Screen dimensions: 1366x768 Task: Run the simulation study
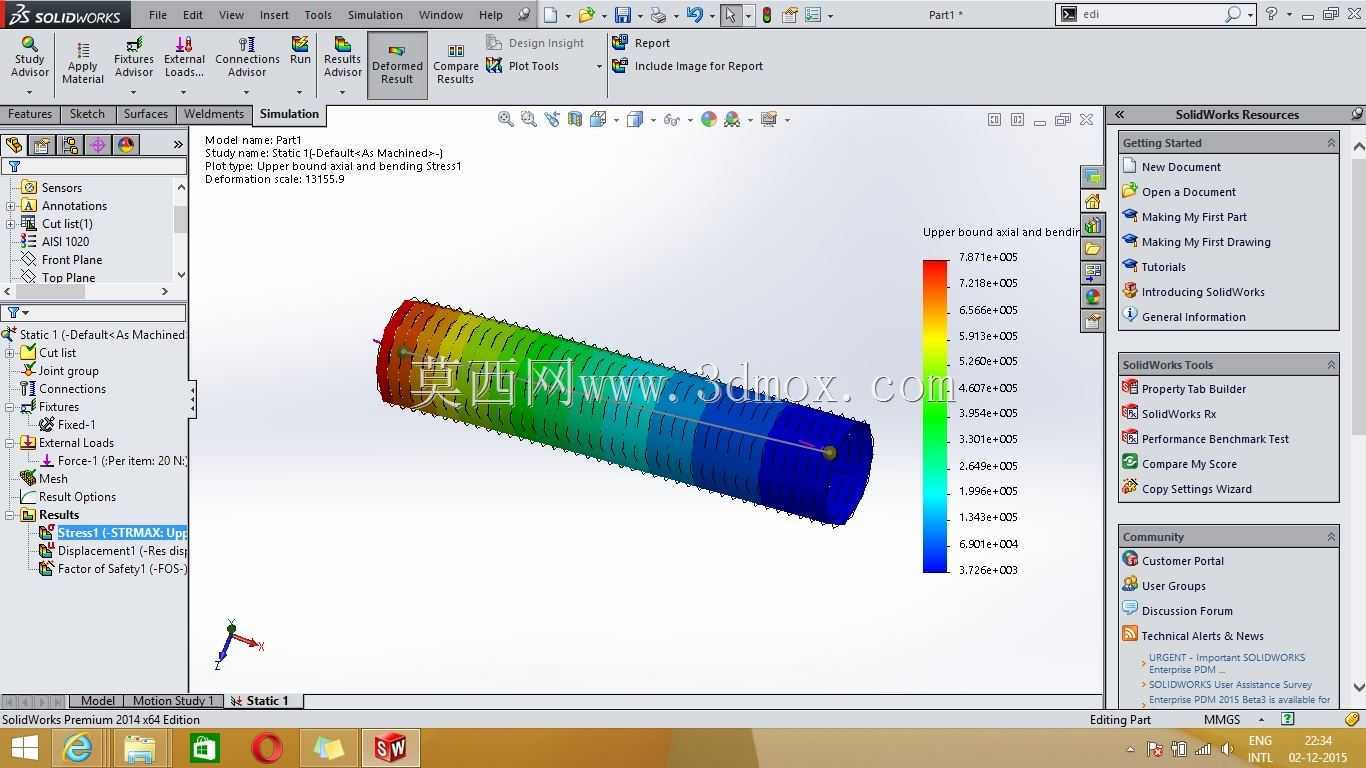point(300,52)
